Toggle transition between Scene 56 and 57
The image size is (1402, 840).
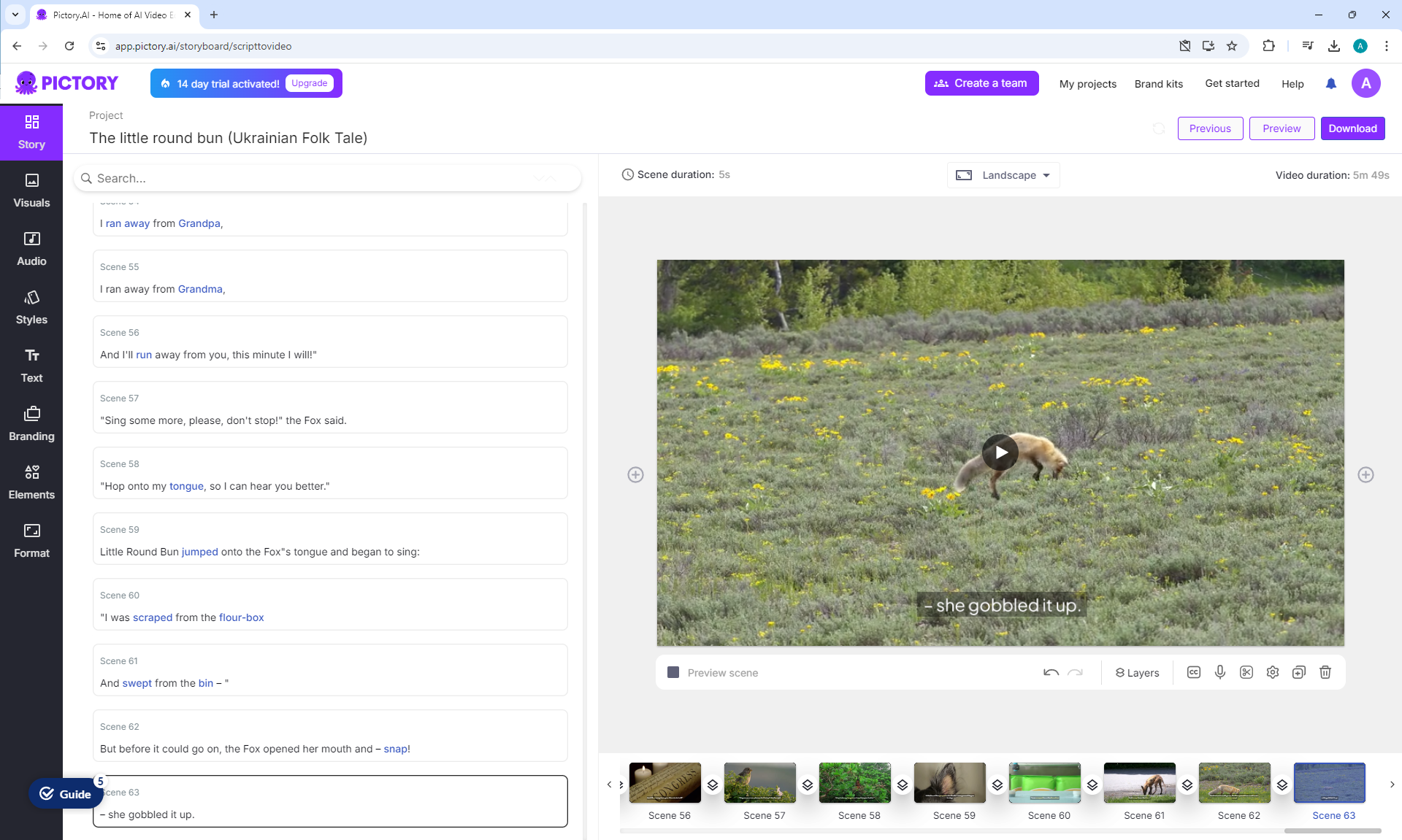point(712,785)
